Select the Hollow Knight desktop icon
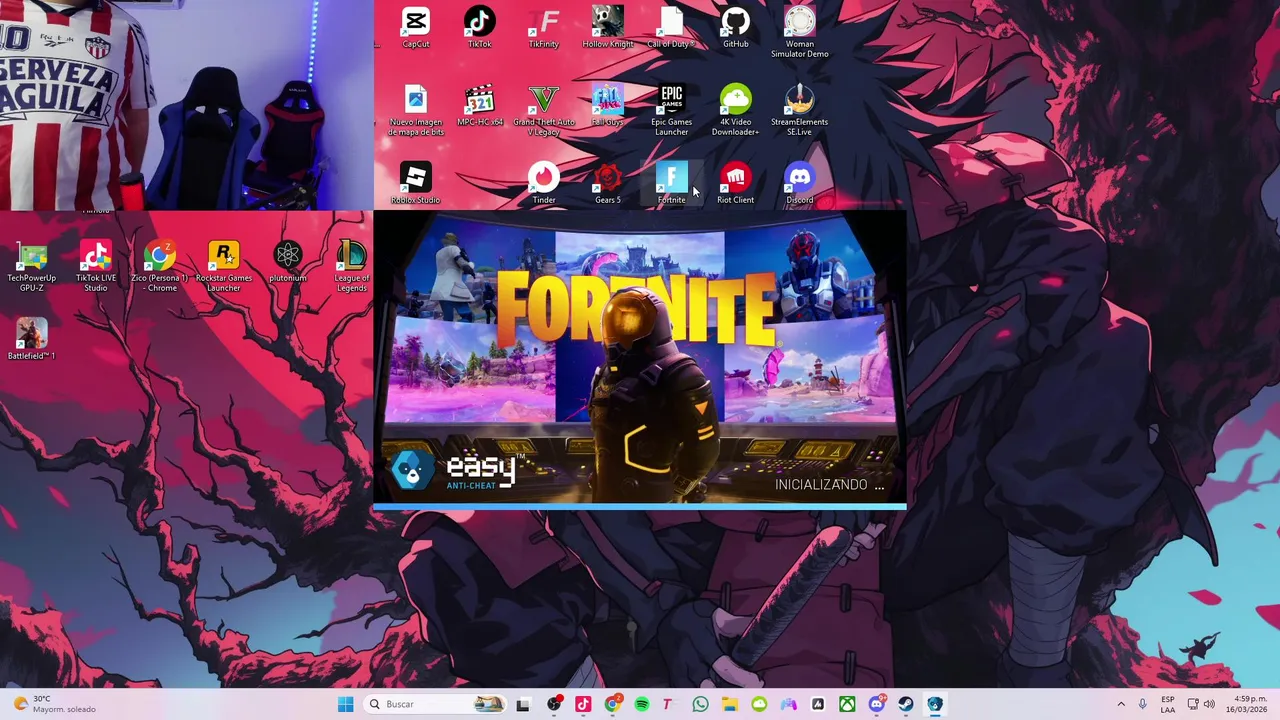 607,27
